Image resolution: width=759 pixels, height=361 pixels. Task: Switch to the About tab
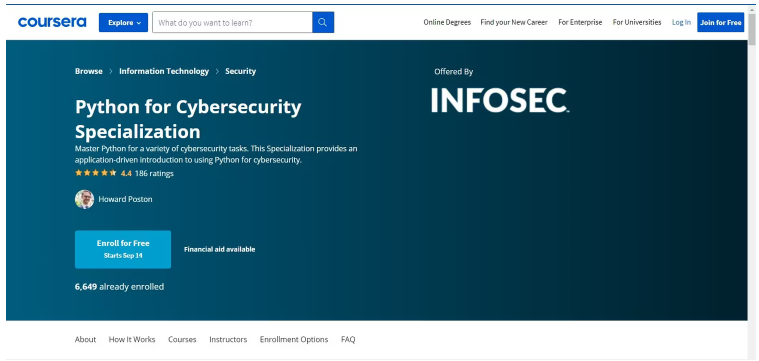point(85,339)
